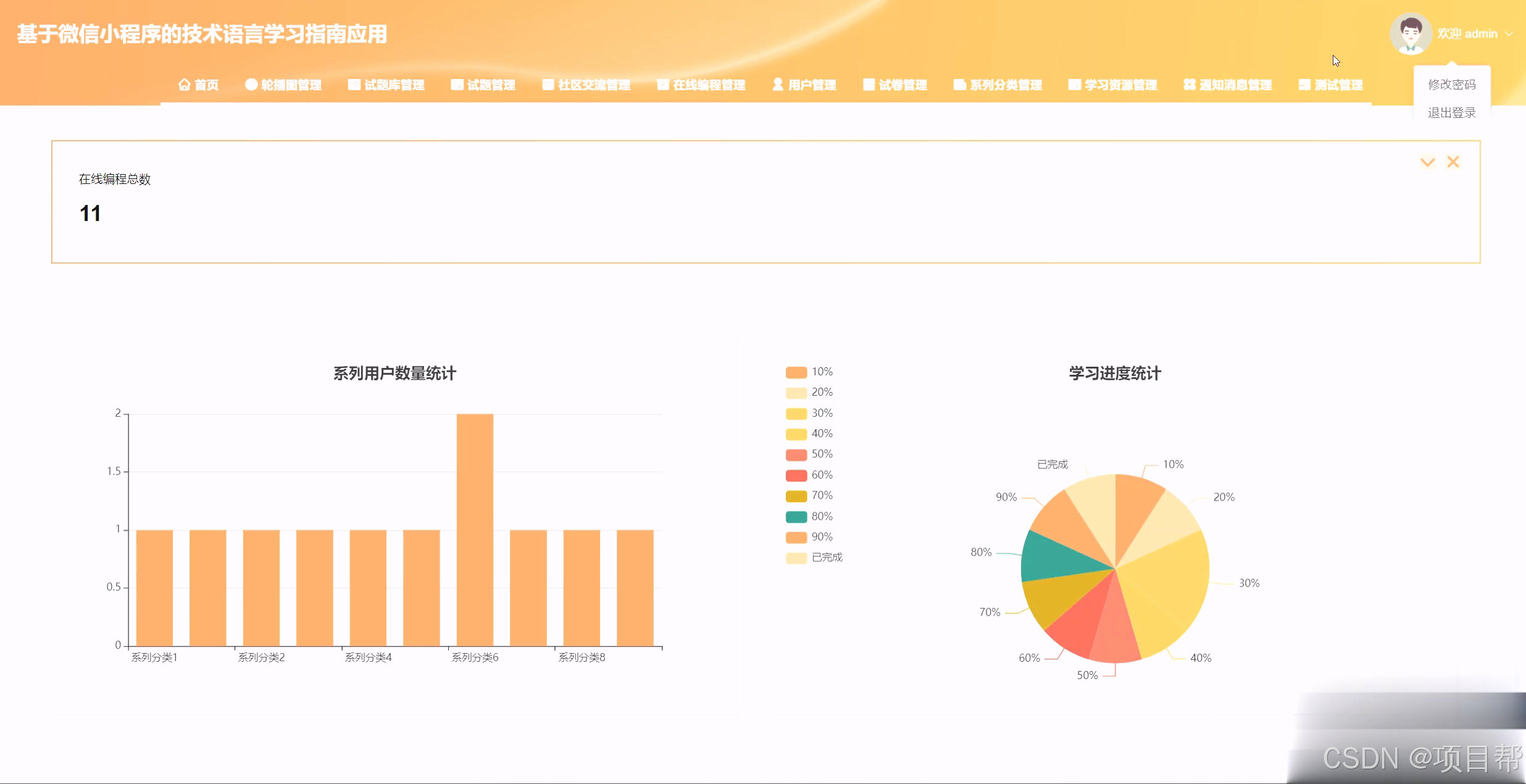Click the 60% legend color swatch
Viewport: 1526px width, 784px height.
(796, 475)
